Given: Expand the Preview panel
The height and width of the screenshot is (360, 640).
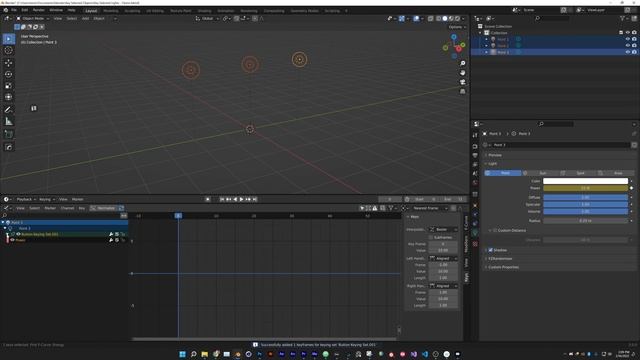Looking at the screenshot, I should click(x=495, y=155).
